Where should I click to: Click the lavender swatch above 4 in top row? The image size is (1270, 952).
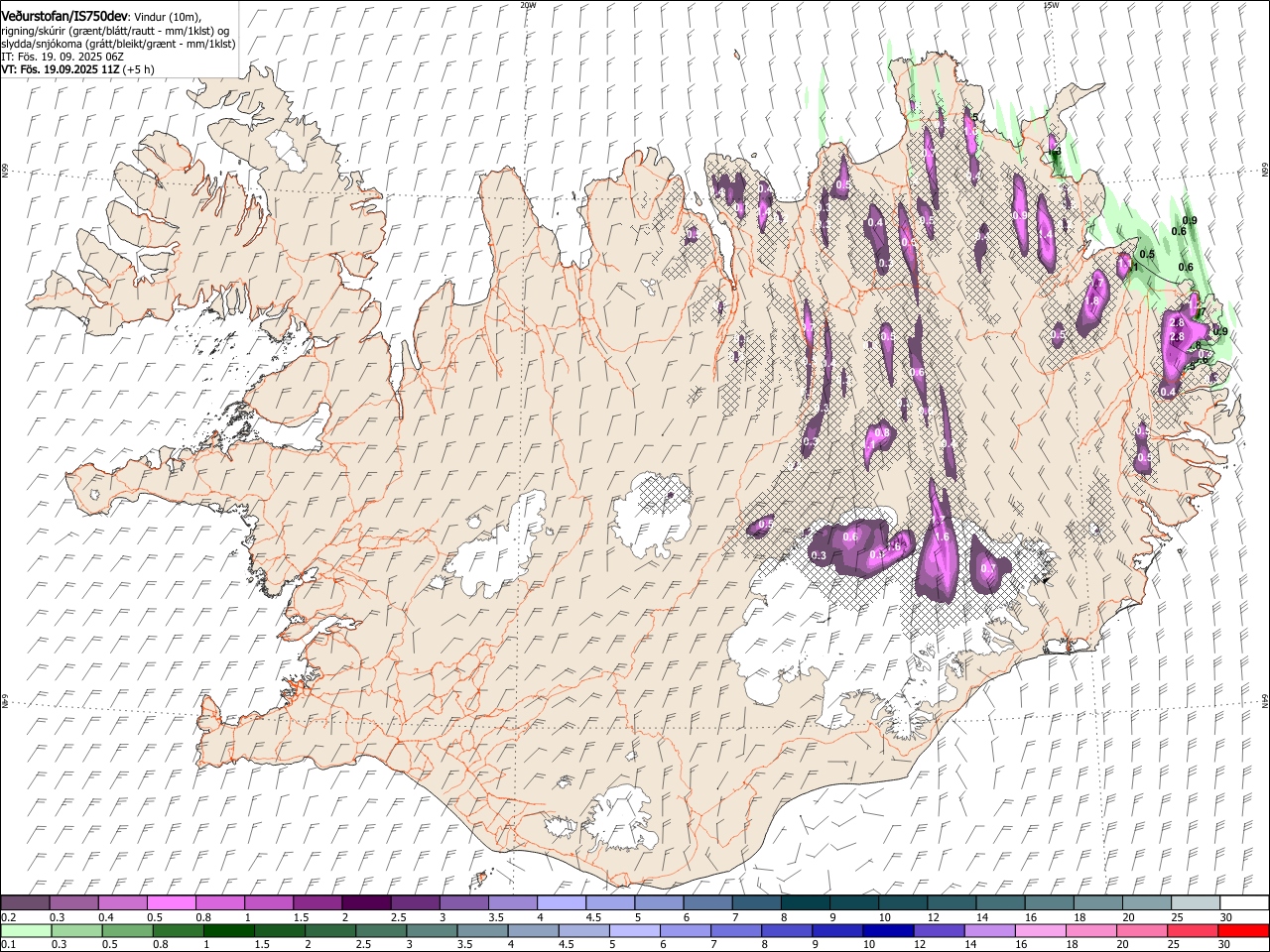pos(561,903)
